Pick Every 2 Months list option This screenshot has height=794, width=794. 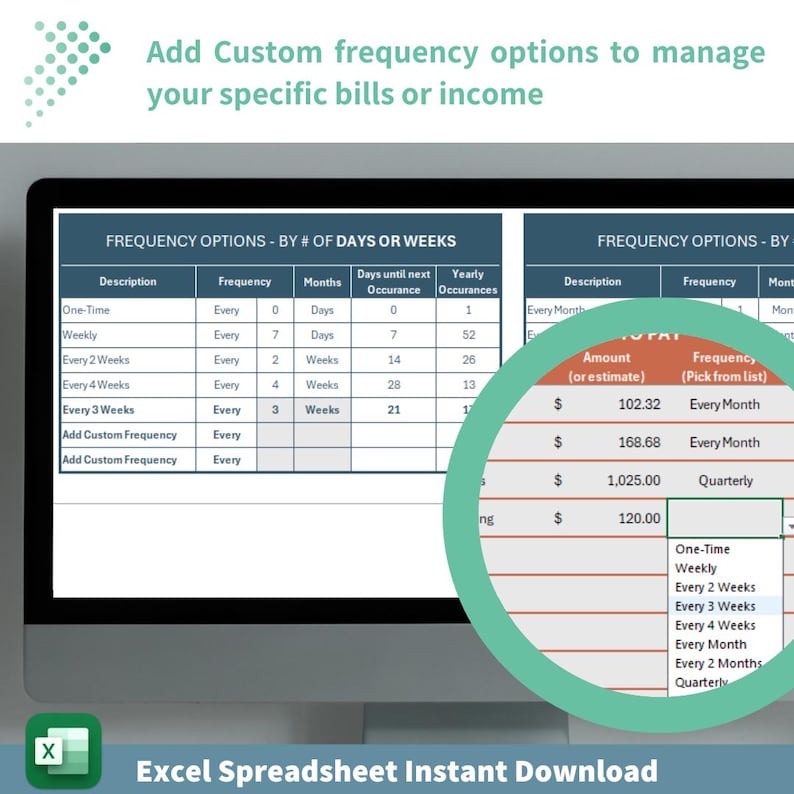[718, 663]
